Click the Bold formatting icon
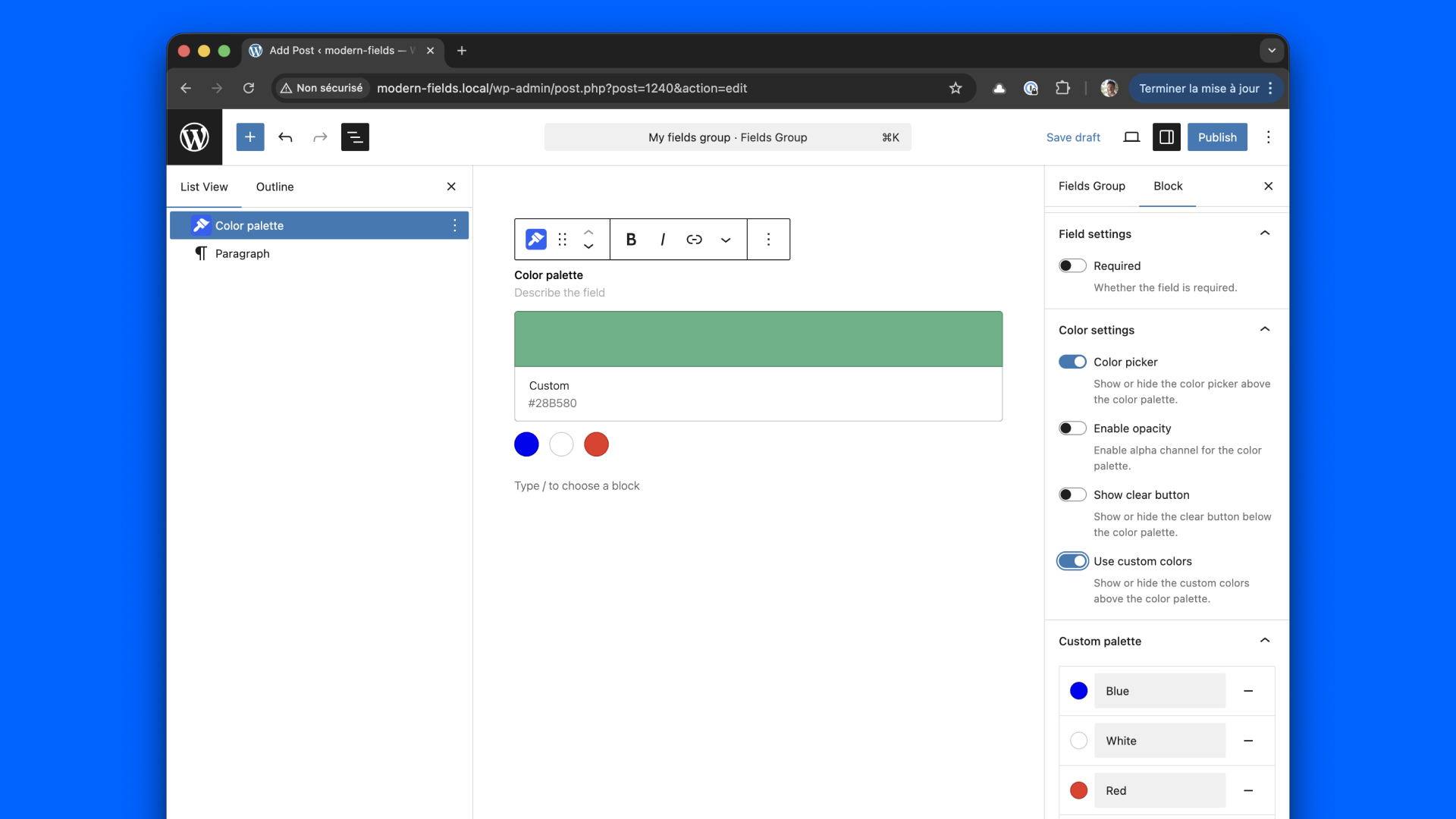Screen dimensions: 1456x819 630,240
